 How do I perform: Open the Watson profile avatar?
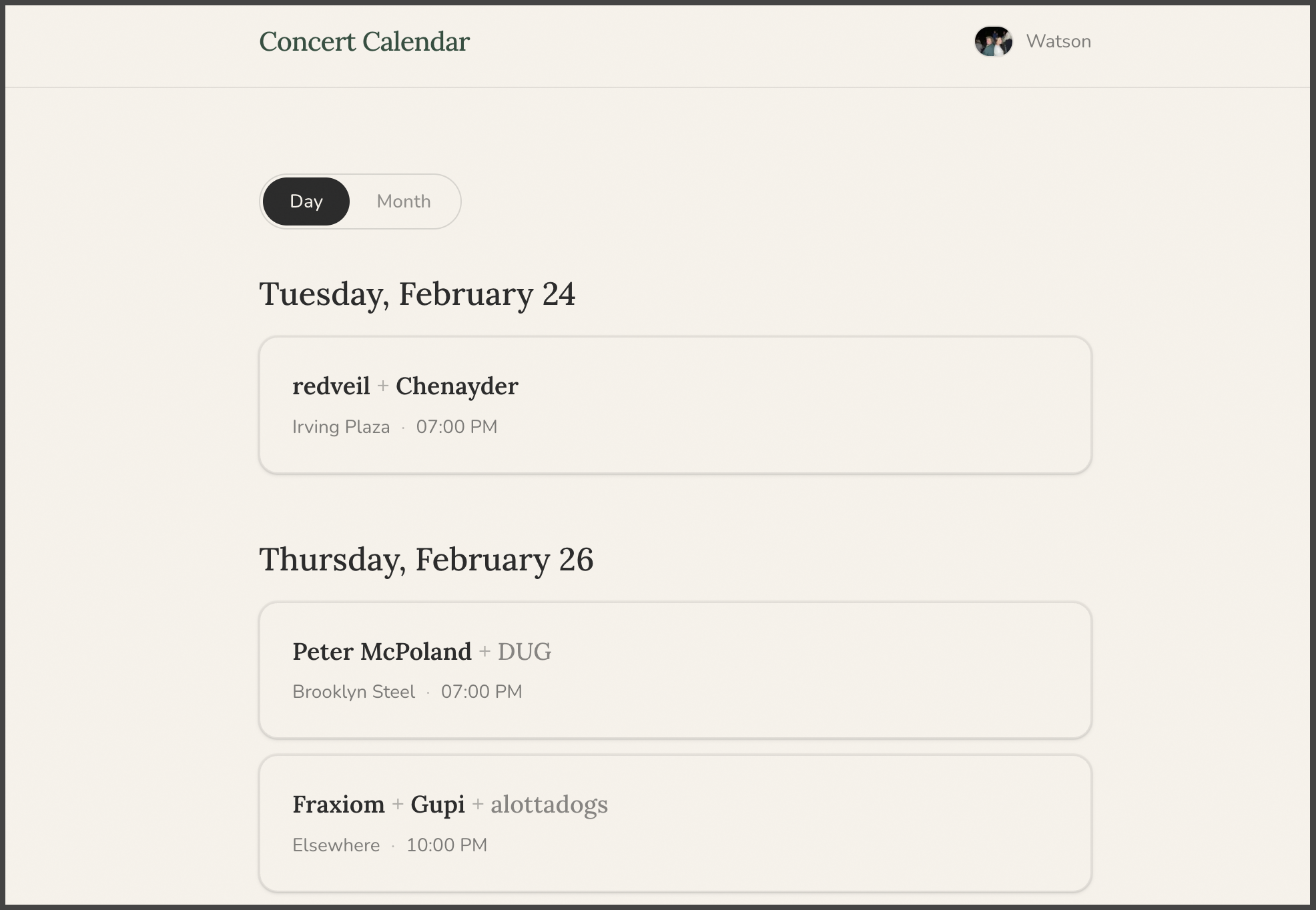click(994, 41)
